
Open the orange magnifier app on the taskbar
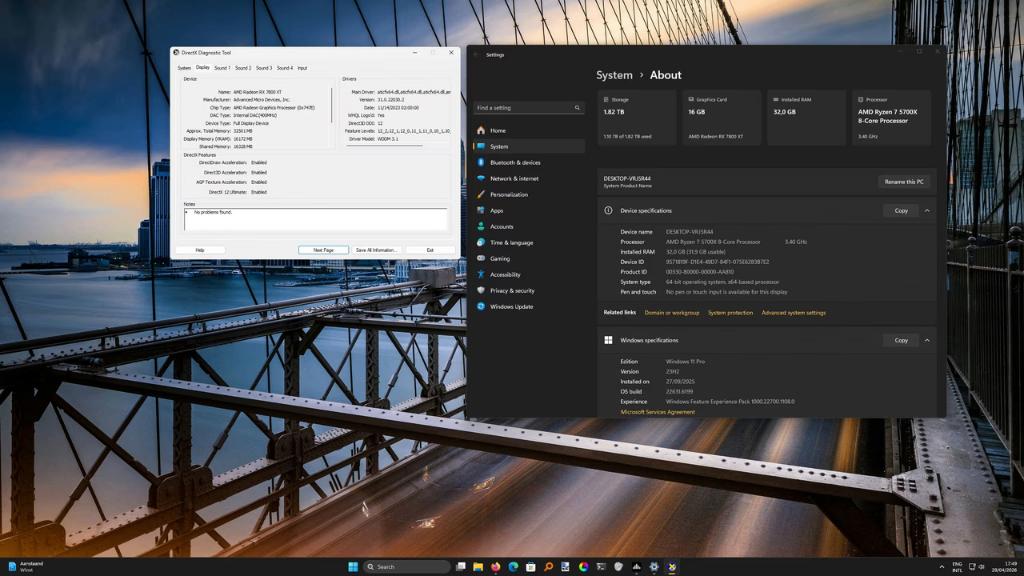[x=549, y=567]
